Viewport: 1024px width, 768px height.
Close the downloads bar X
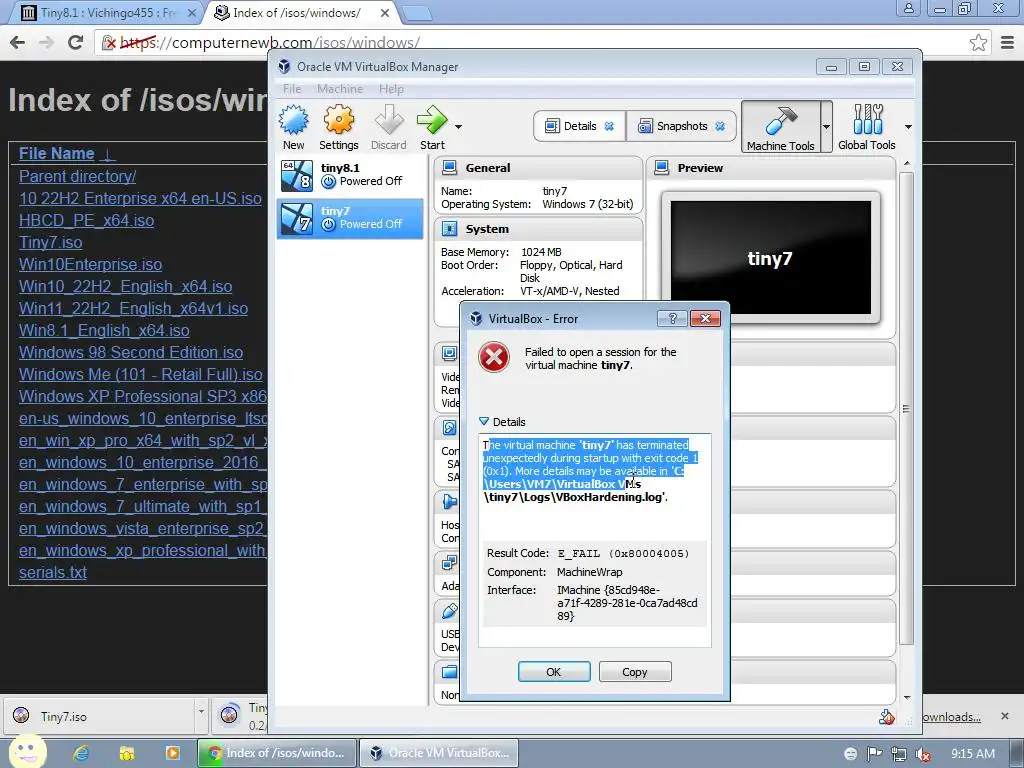[x=1005, y=716]
